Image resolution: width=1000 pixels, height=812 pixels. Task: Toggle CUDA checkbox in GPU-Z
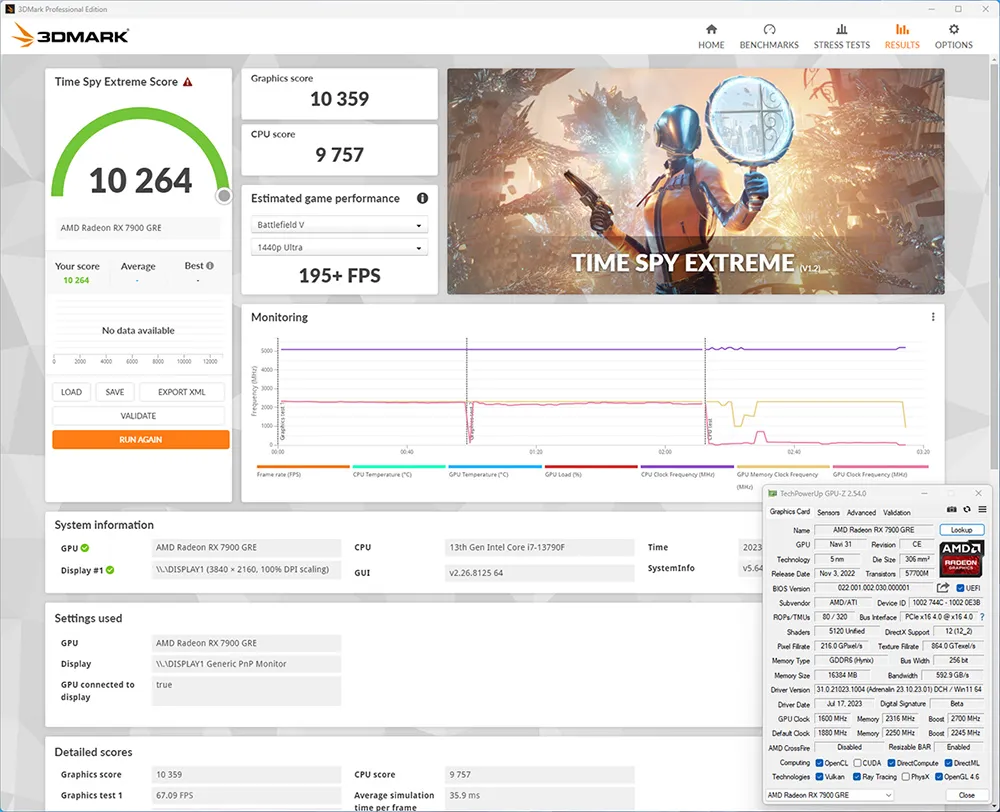[x=858, y=763]
